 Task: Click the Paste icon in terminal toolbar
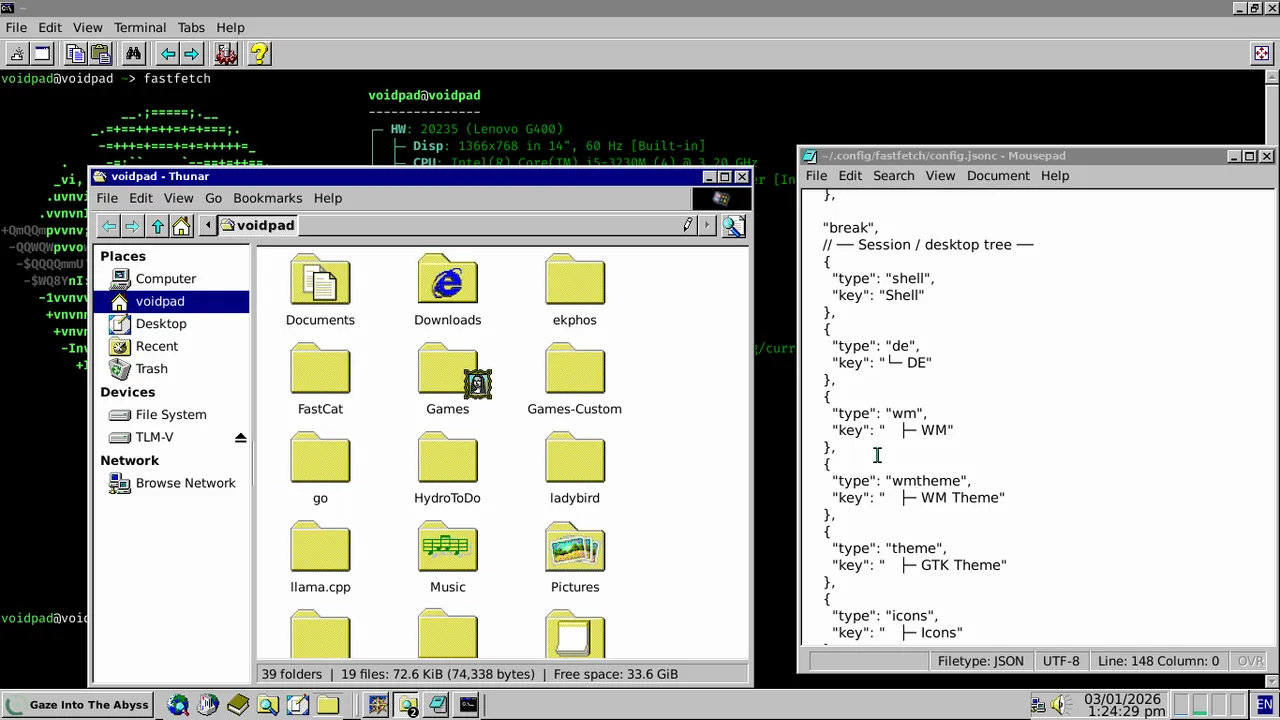point(100,54)
